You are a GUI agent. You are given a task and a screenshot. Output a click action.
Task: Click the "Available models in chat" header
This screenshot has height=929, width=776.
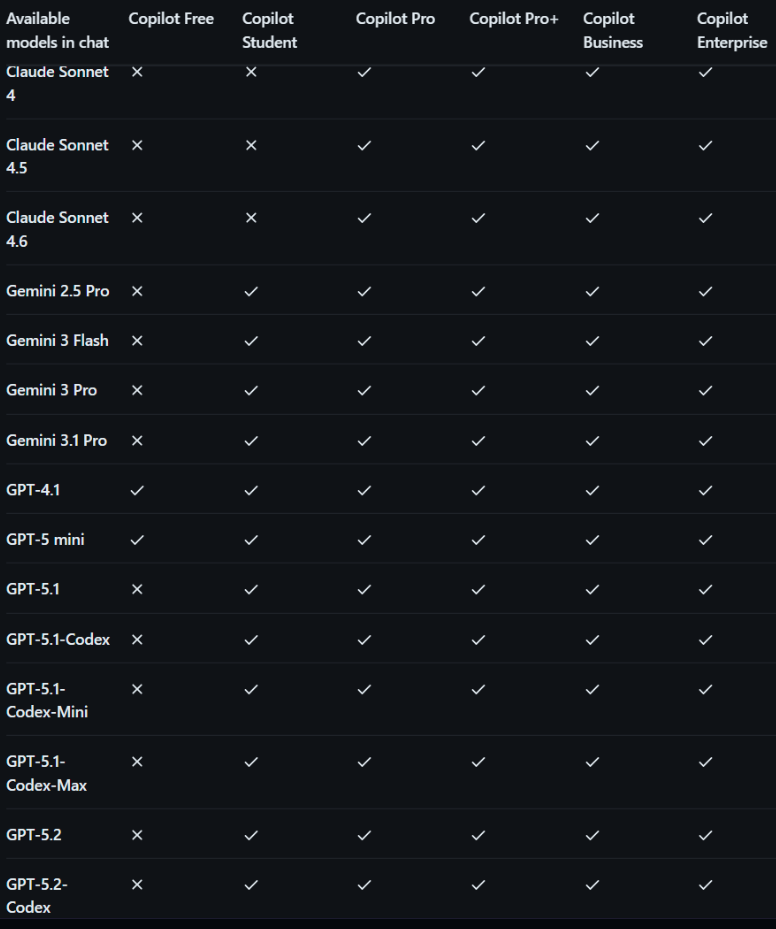(58, 31)
